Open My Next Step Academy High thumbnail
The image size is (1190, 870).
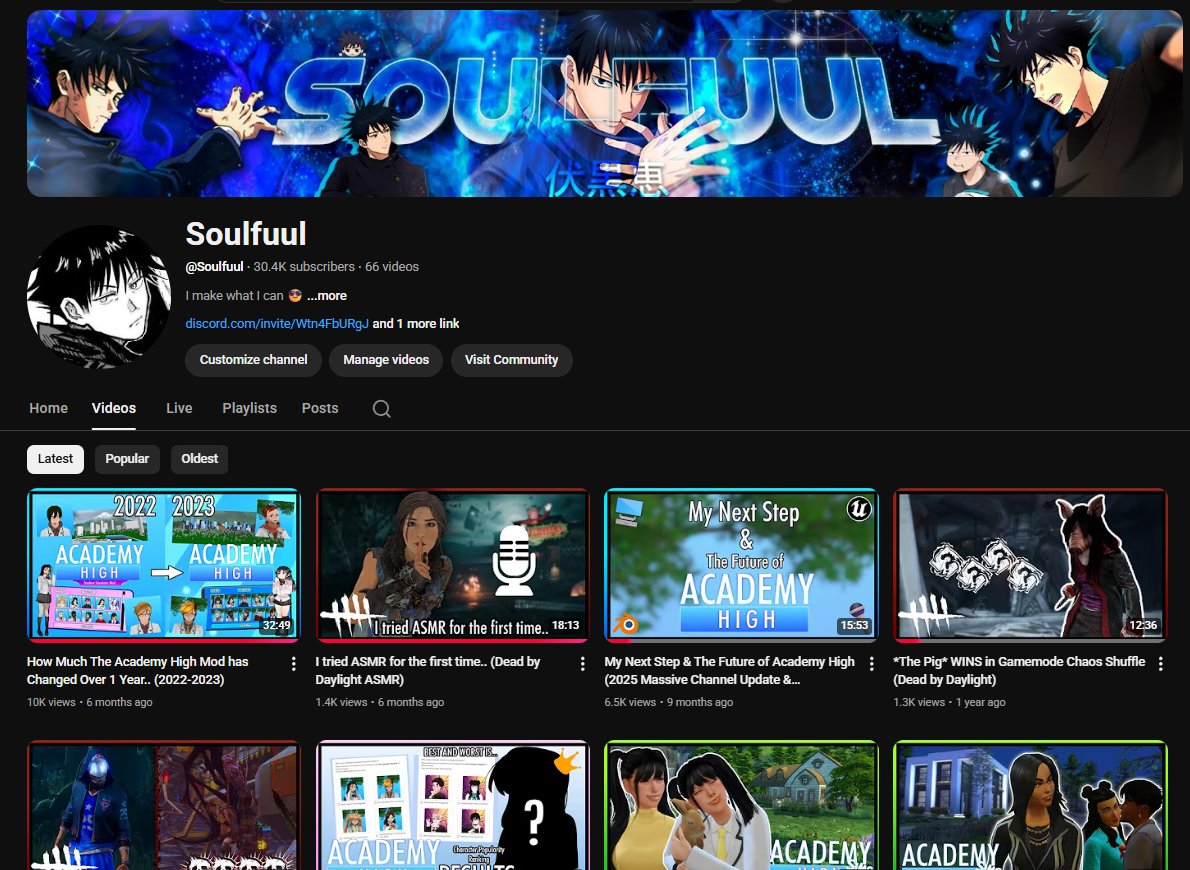point(741,566)
